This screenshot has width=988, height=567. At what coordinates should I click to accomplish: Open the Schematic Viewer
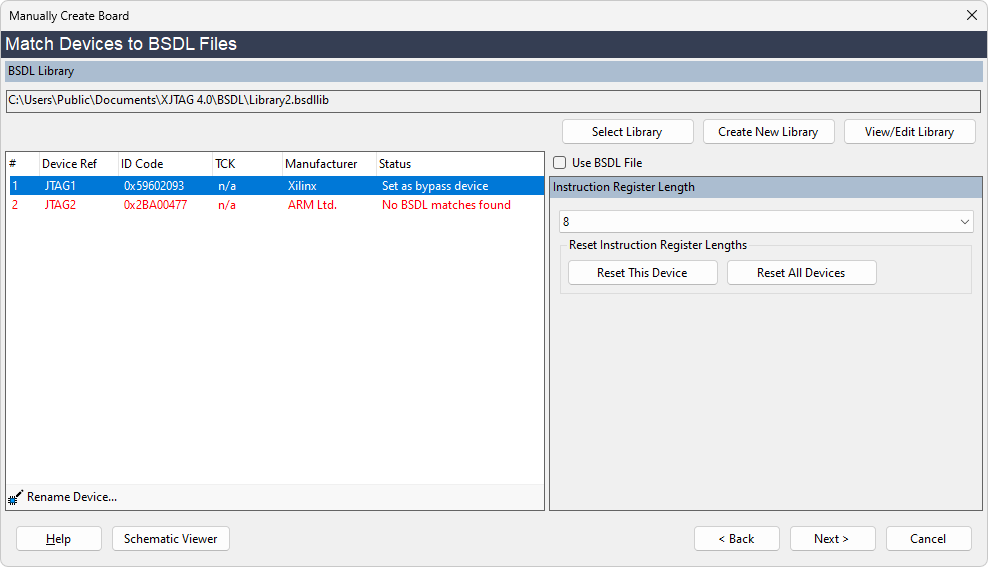pyautogui.click(x=171, y=539)
